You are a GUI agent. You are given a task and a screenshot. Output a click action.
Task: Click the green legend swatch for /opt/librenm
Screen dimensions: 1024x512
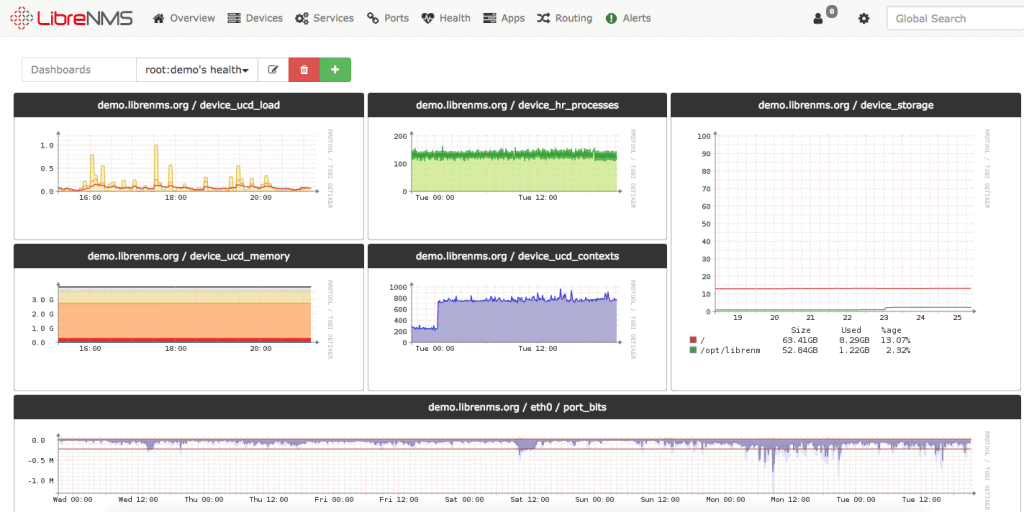click(x=693, y=351)
